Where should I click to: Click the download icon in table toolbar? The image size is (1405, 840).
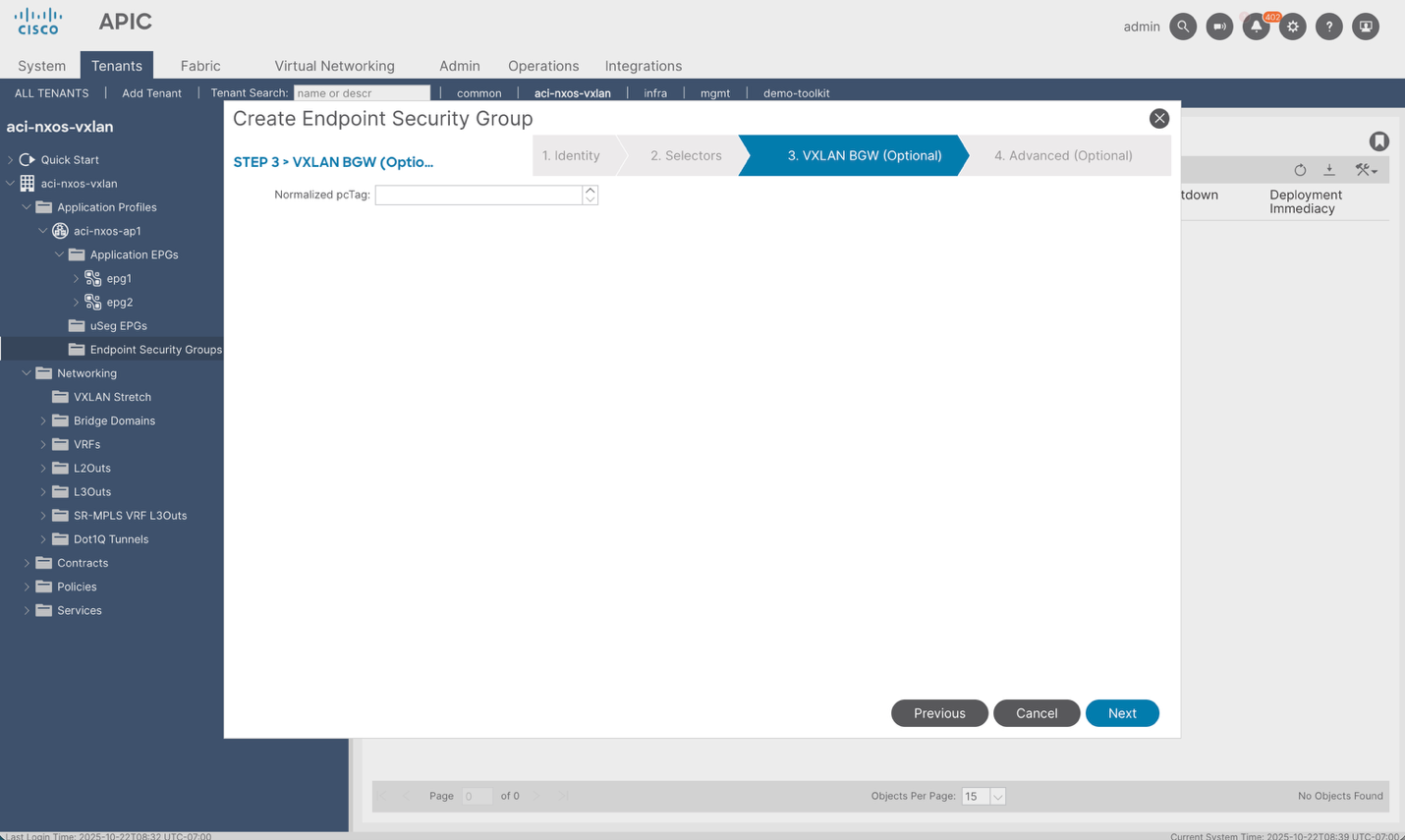[x=1329, y=170]
